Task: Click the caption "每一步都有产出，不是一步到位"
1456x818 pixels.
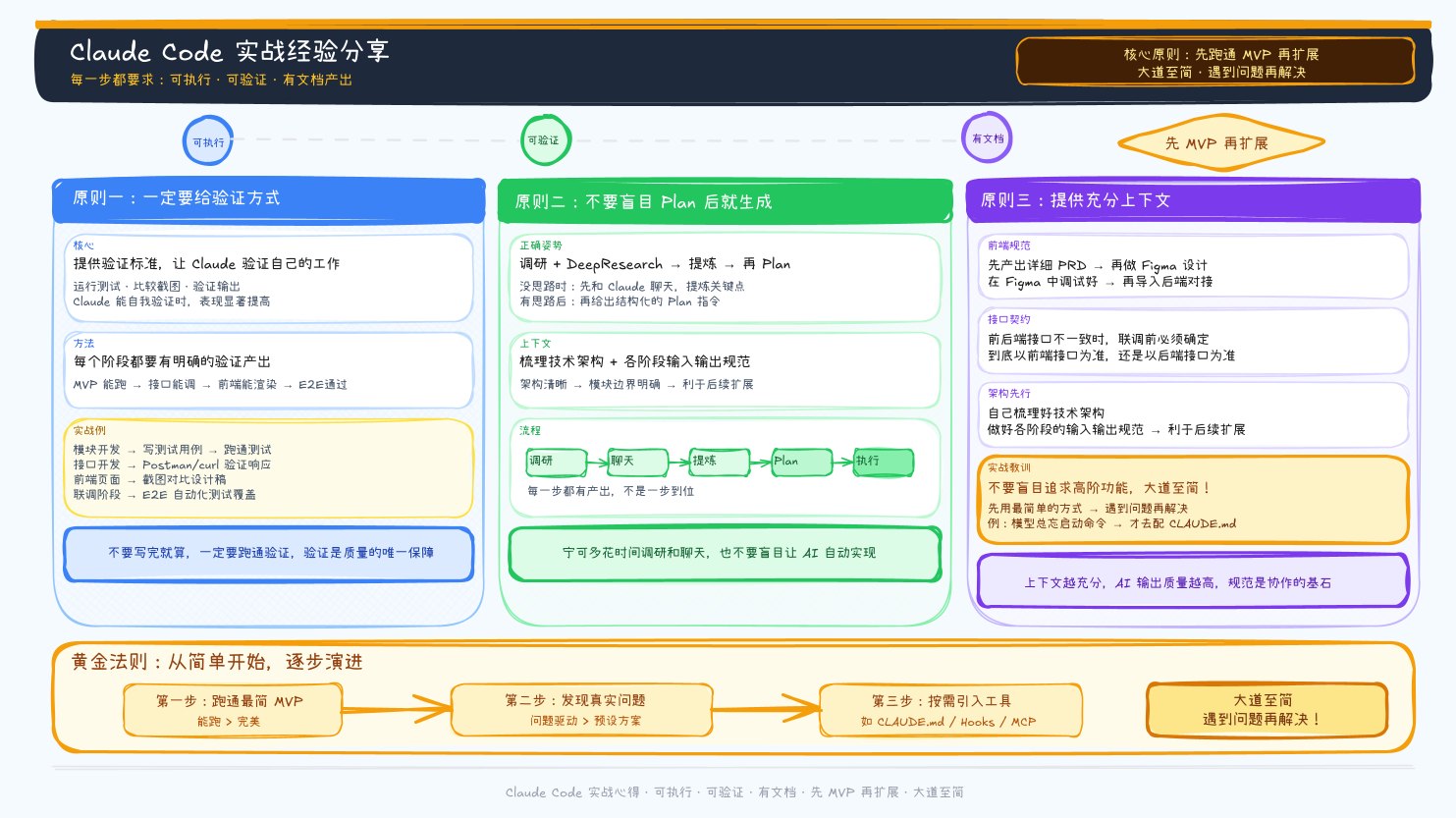Action: point(611,491)
